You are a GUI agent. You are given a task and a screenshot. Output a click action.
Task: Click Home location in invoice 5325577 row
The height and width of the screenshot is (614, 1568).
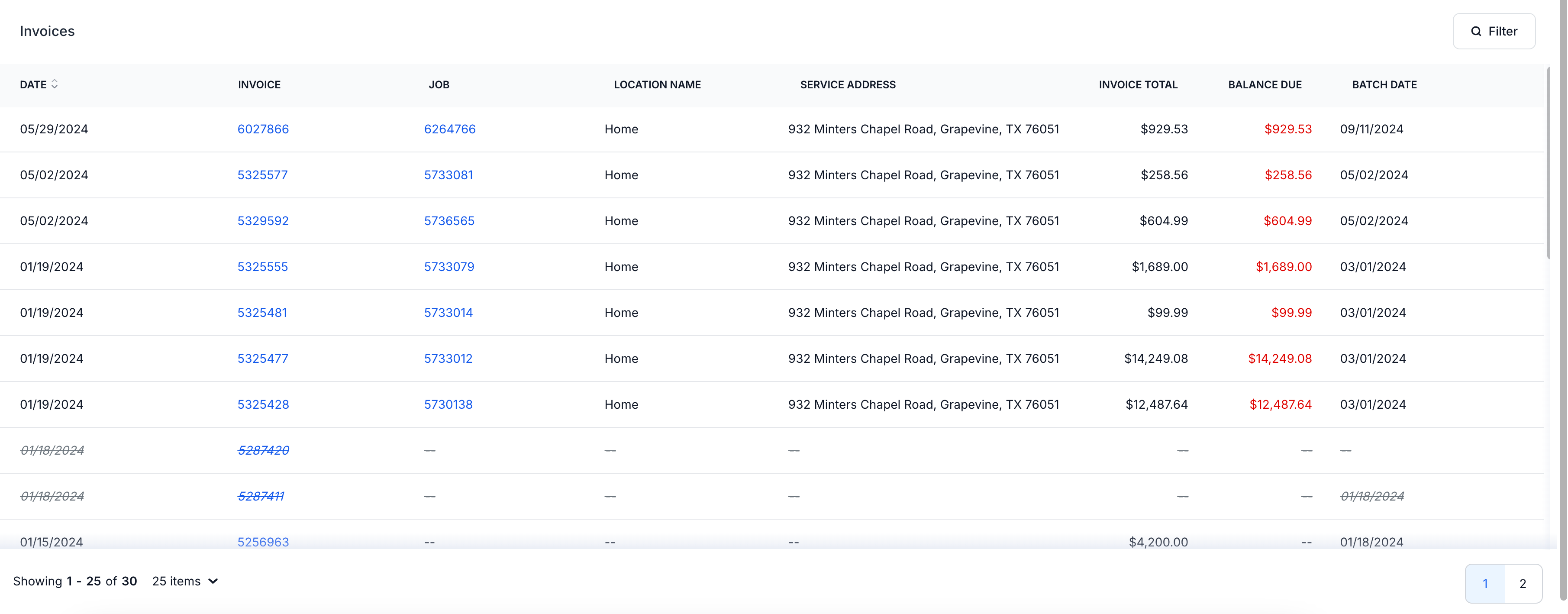(622, 175)
